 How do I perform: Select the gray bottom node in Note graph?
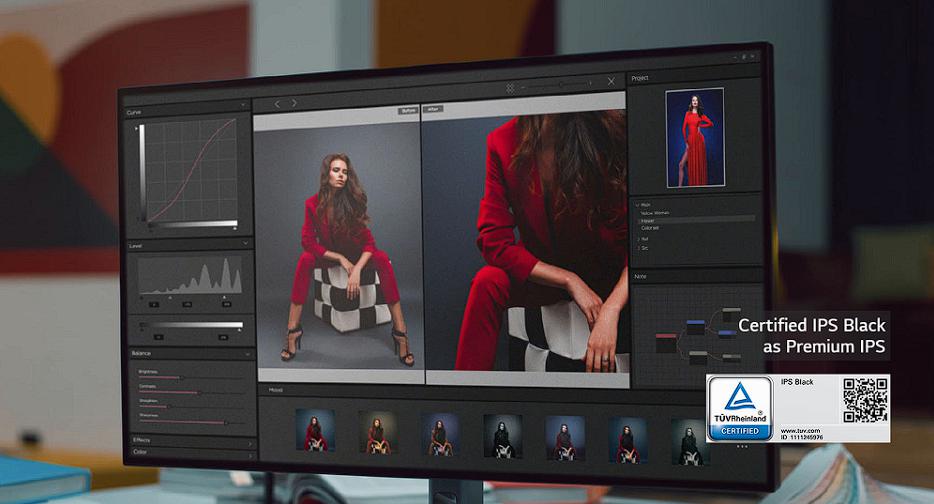point(698,357)
